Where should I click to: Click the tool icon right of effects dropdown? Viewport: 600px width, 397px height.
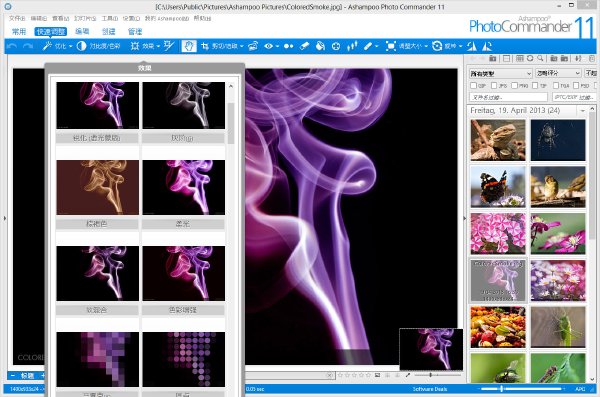[169, 46]
